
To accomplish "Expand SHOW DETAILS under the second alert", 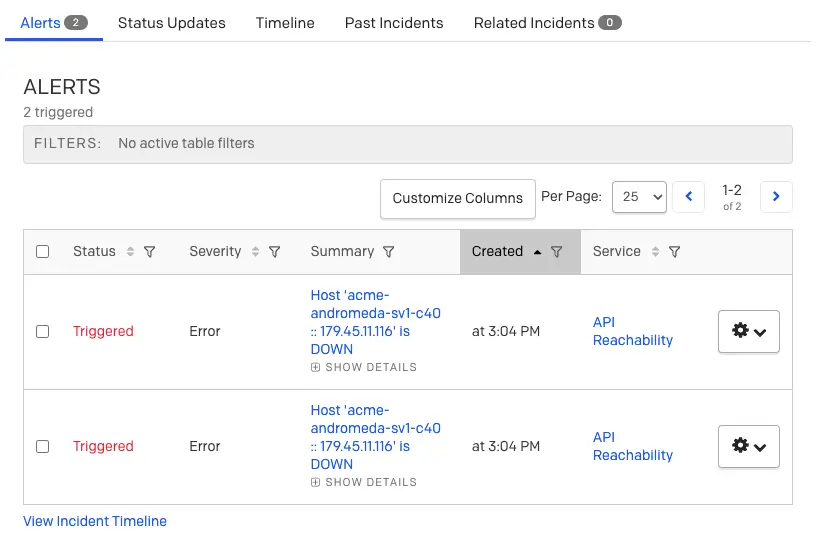I will tap(364, 482).
